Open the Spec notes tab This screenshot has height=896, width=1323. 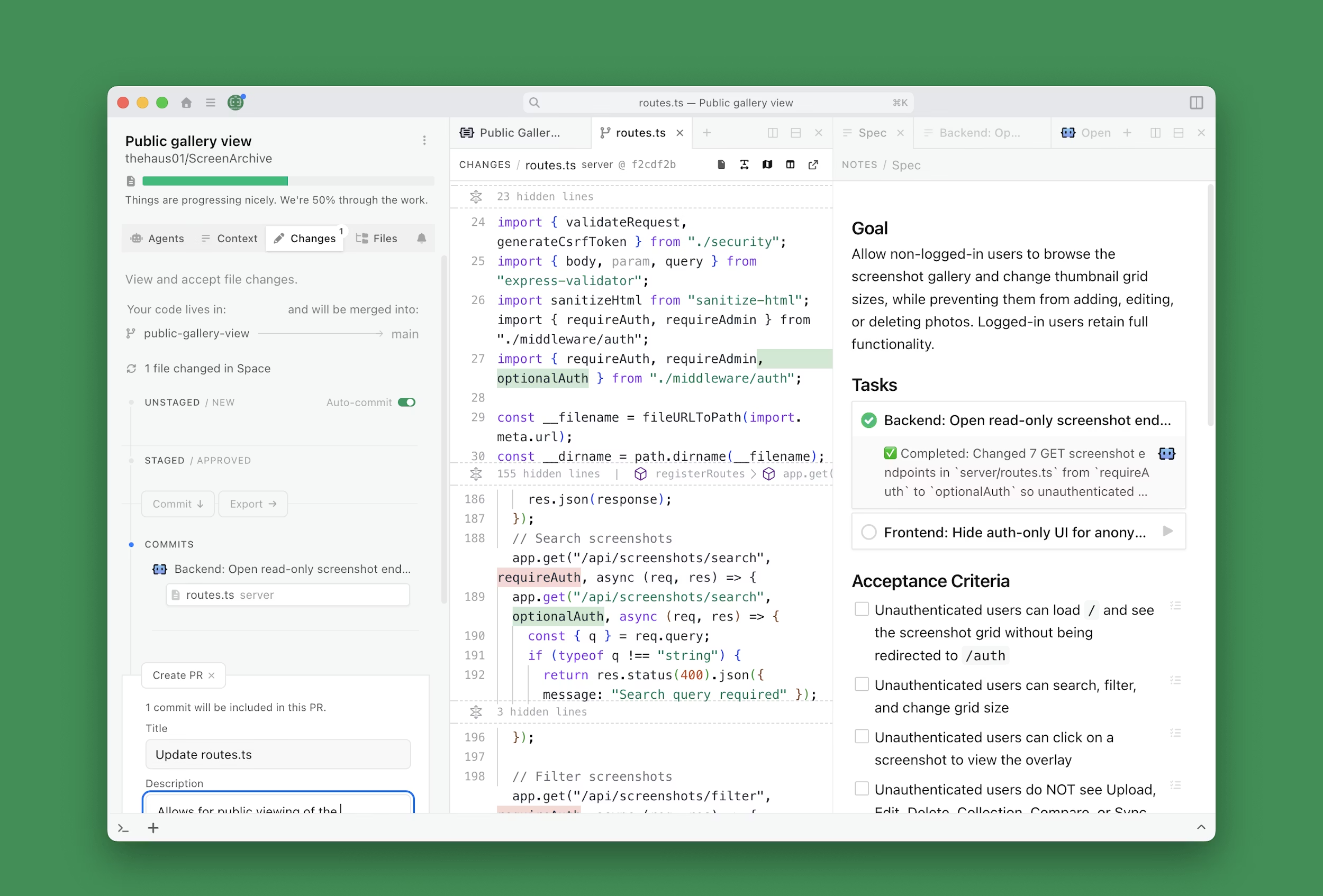872,133
